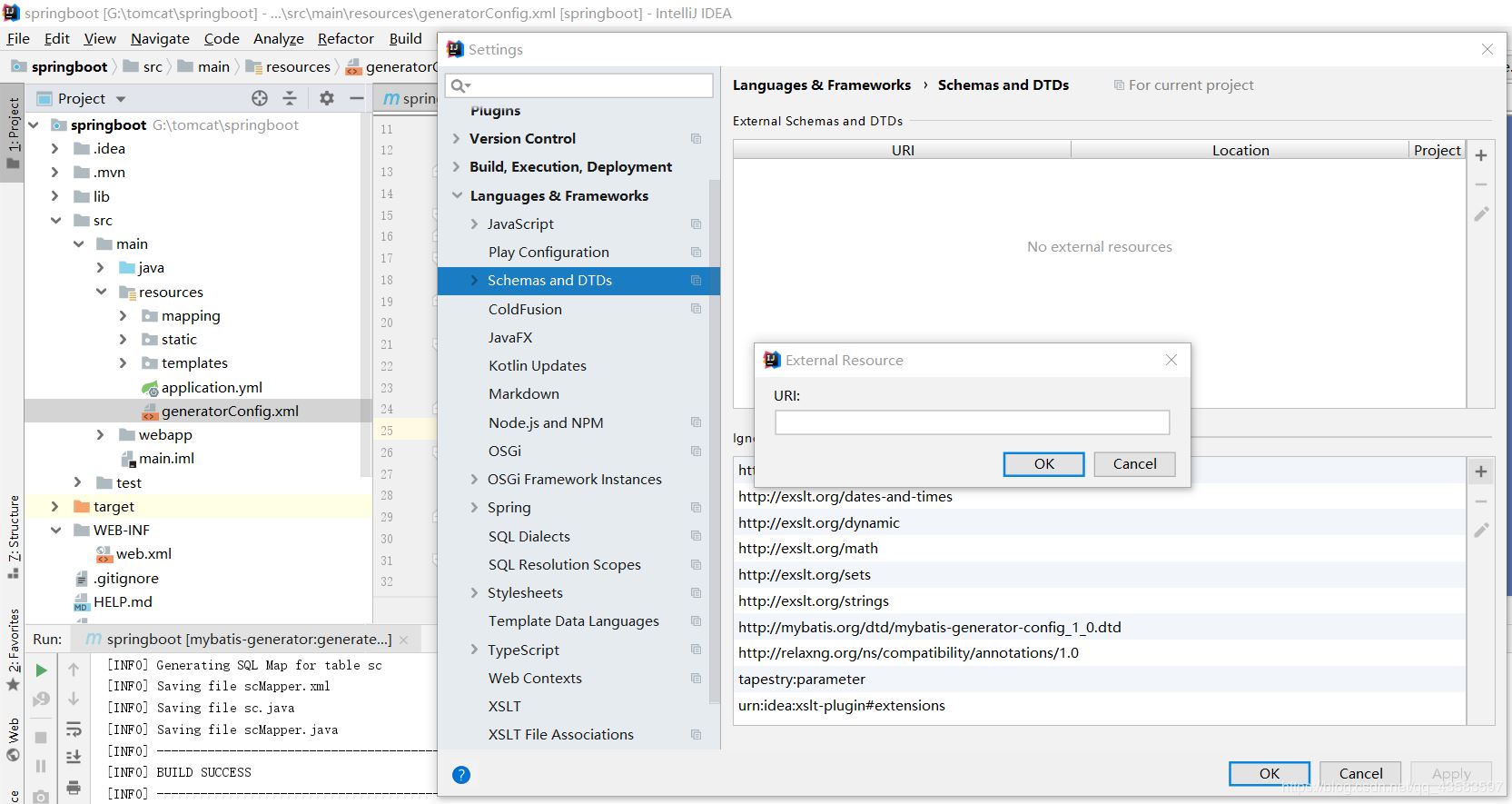Viewport: 1512px width, 804px height.
Task: Close the springboot Run tab
Action: click(x=404, y=640)
